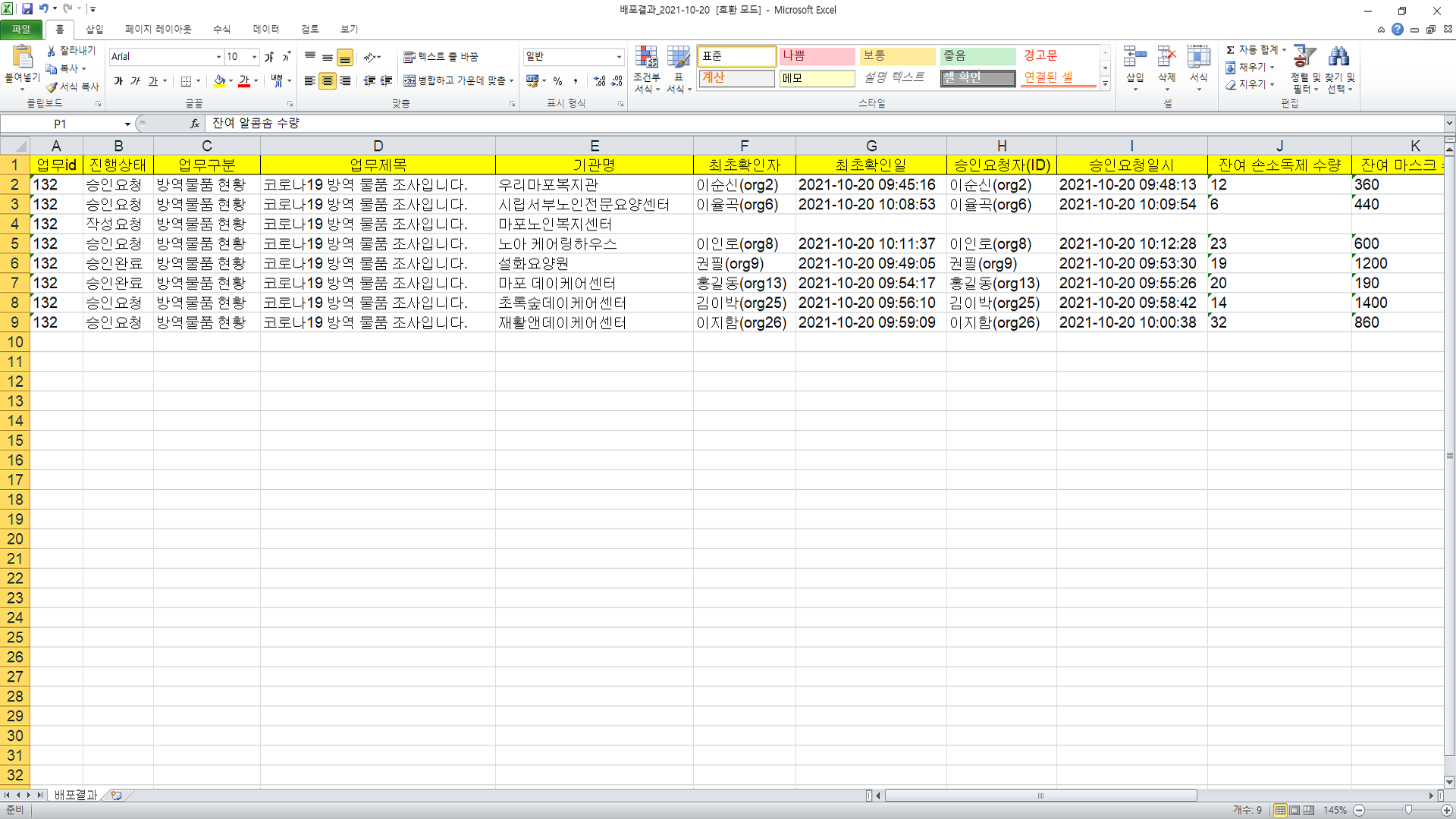Image resolution: width=1456 pixels, height=819 pixels.
Task: Switch to the Insert (삽입) tab
Action: point(95,30)
